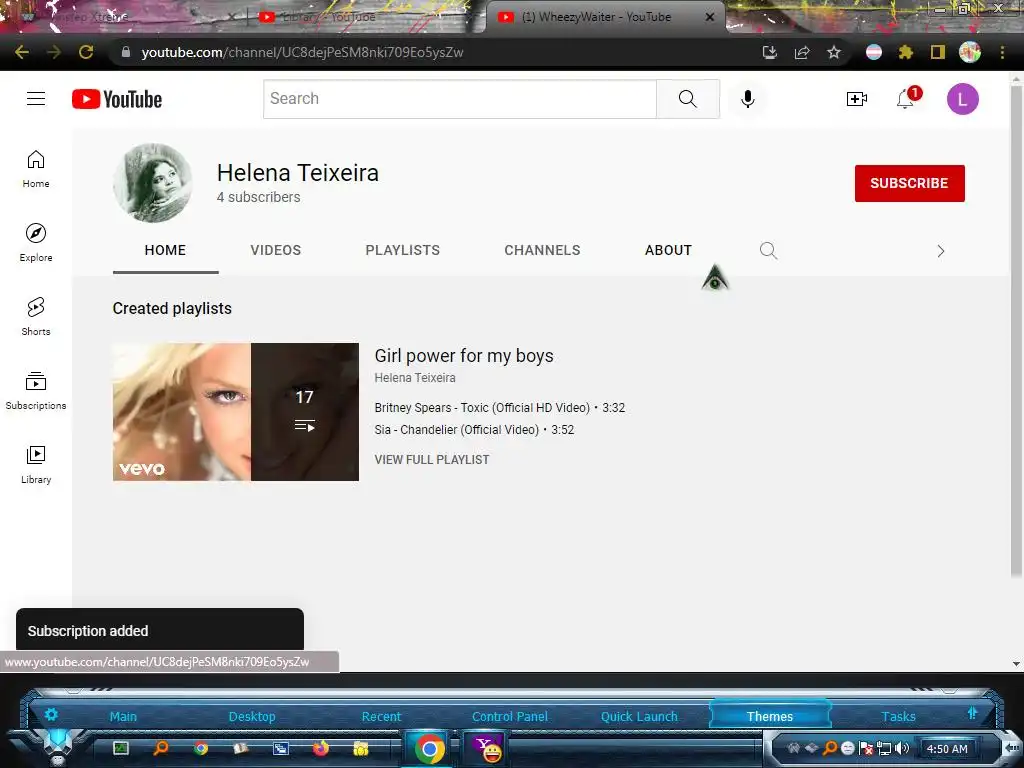Screen dimensions: 1024x768
Task: Click inside the YouTube Search field
Action: pyautogui.click(x=460, y=99)
